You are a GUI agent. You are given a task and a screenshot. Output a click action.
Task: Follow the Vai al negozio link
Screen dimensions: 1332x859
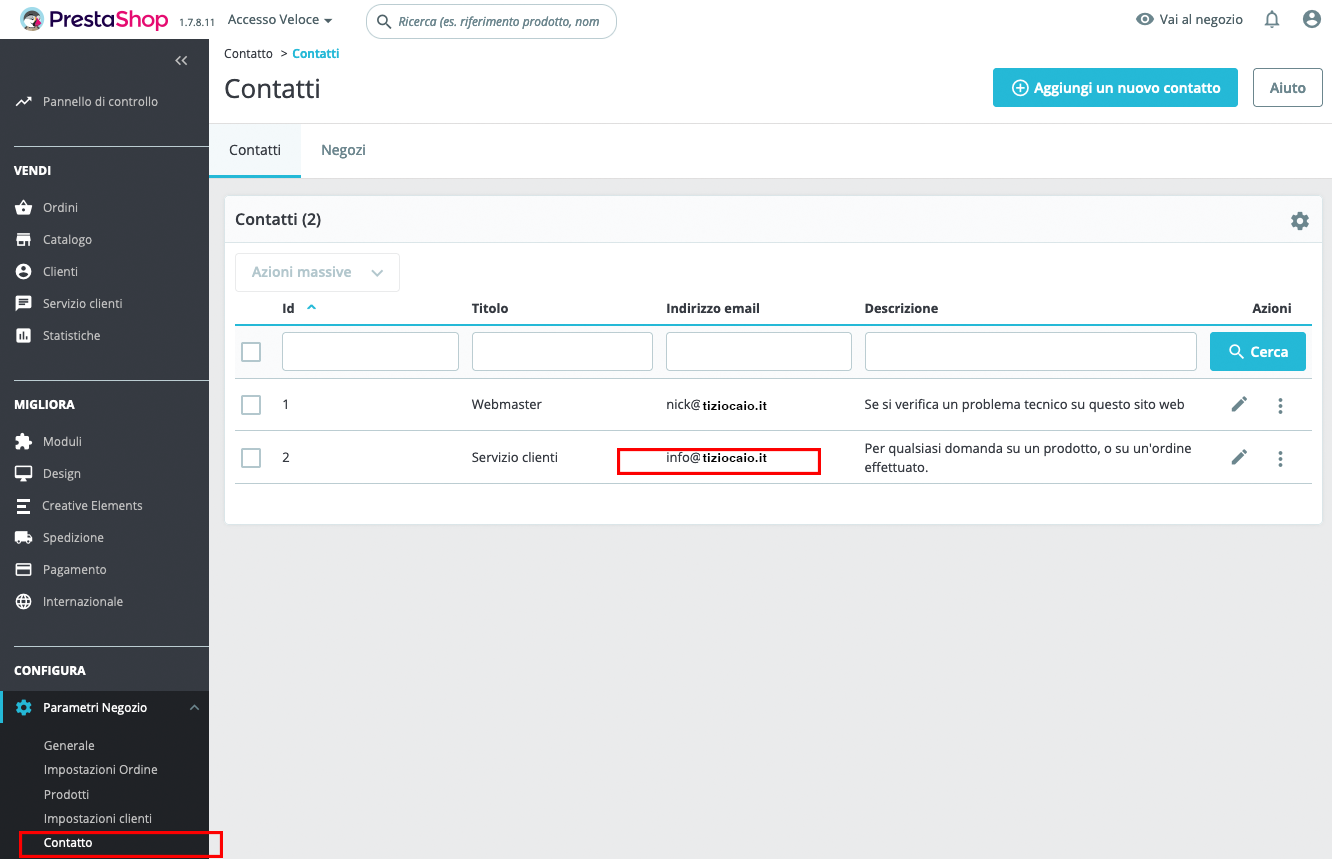[1190, 19]
